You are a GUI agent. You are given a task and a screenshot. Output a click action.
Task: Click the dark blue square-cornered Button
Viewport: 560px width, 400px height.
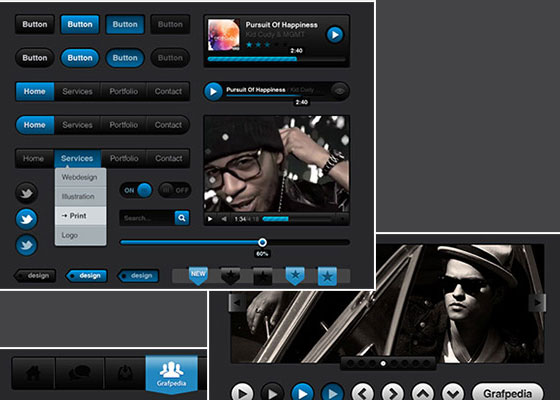point(125,24)
